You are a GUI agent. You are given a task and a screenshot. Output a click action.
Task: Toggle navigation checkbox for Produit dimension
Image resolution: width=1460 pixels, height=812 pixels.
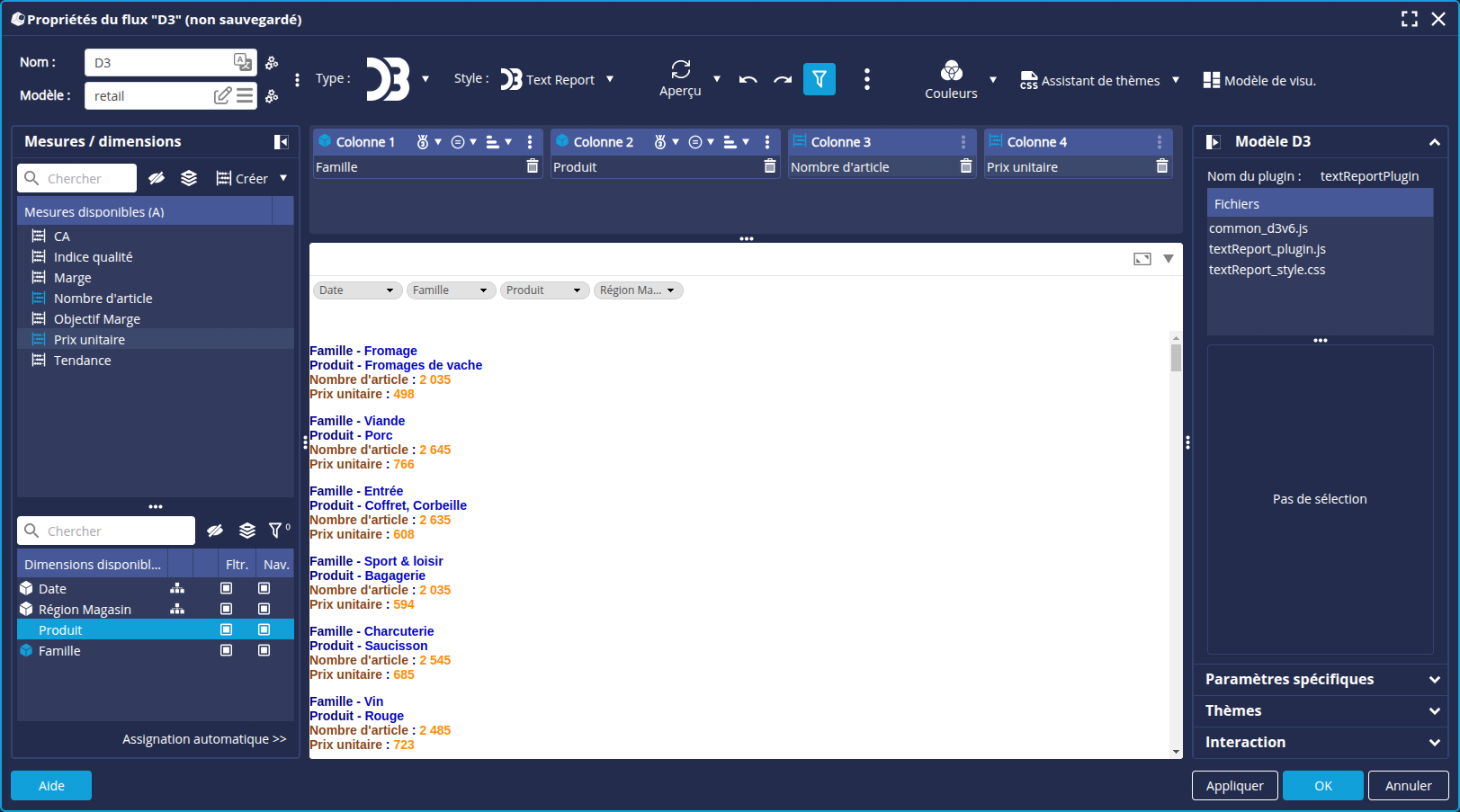coord(264,629)
